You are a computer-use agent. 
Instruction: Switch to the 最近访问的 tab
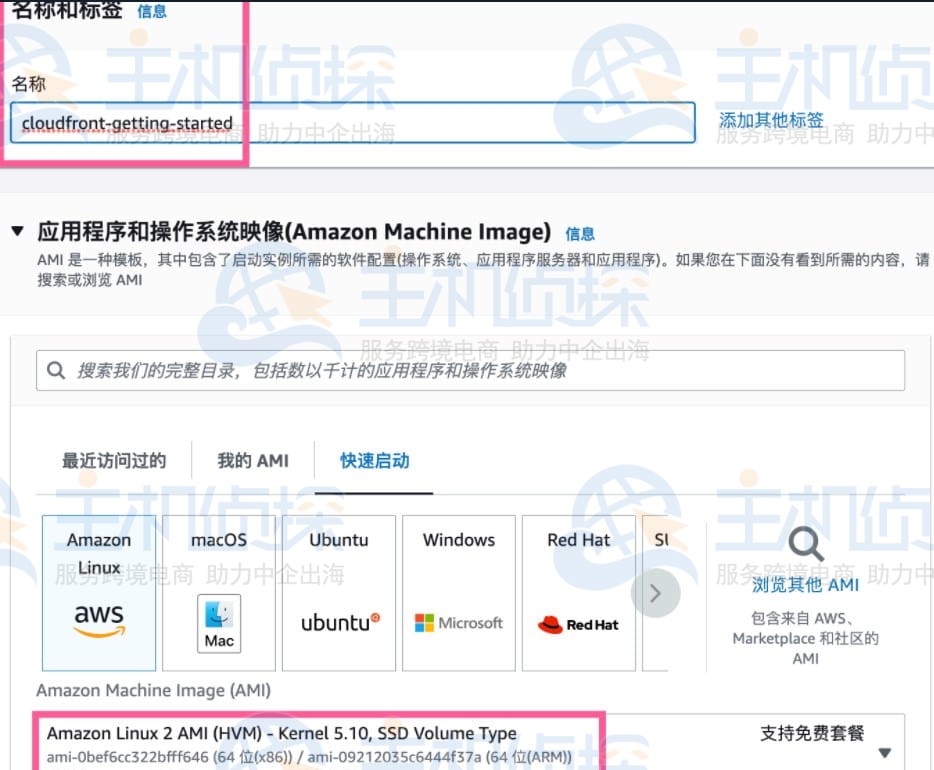(110, 460)
